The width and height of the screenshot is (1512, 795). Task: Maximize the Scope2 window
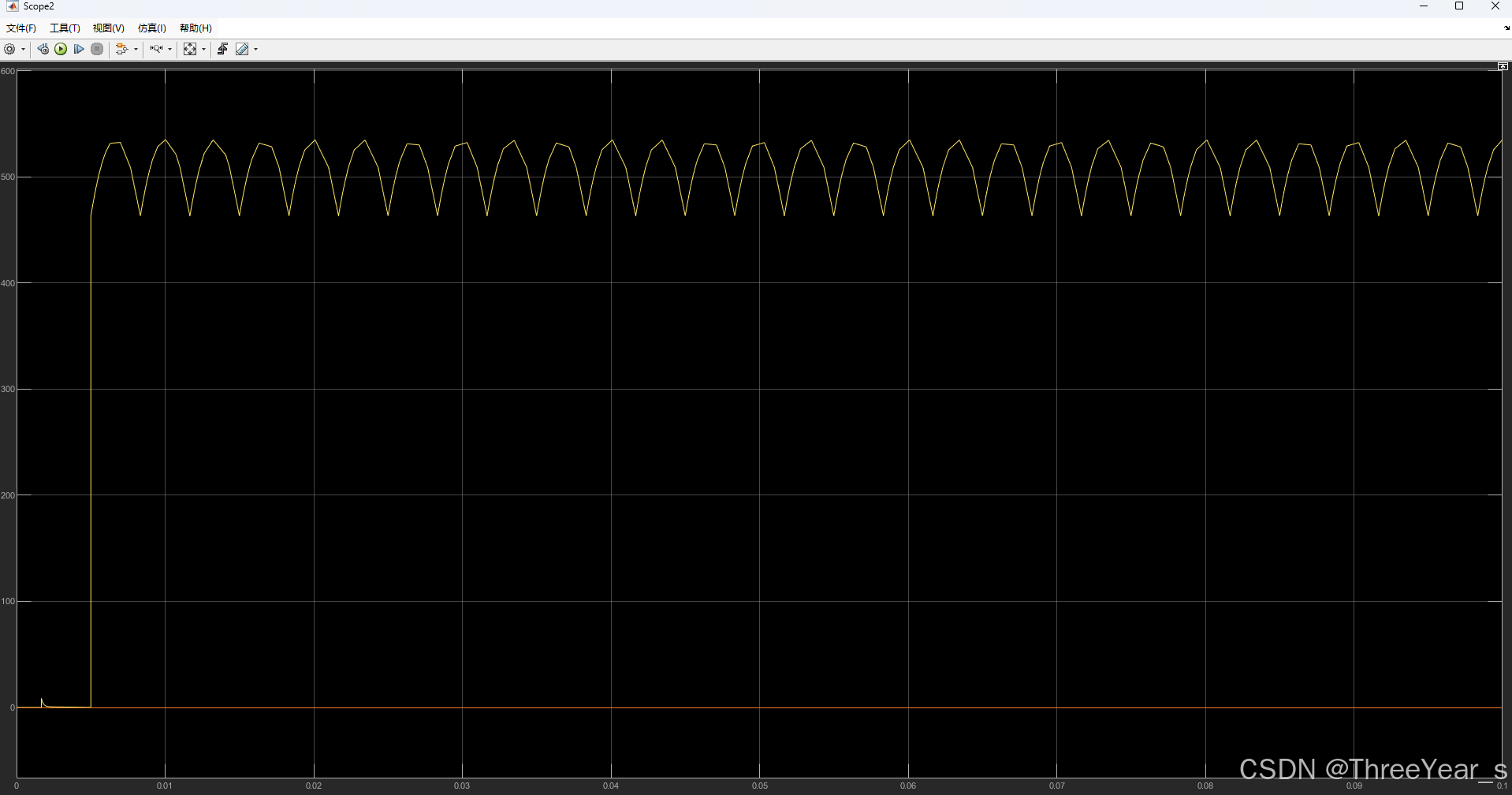tap(1459, 6)
